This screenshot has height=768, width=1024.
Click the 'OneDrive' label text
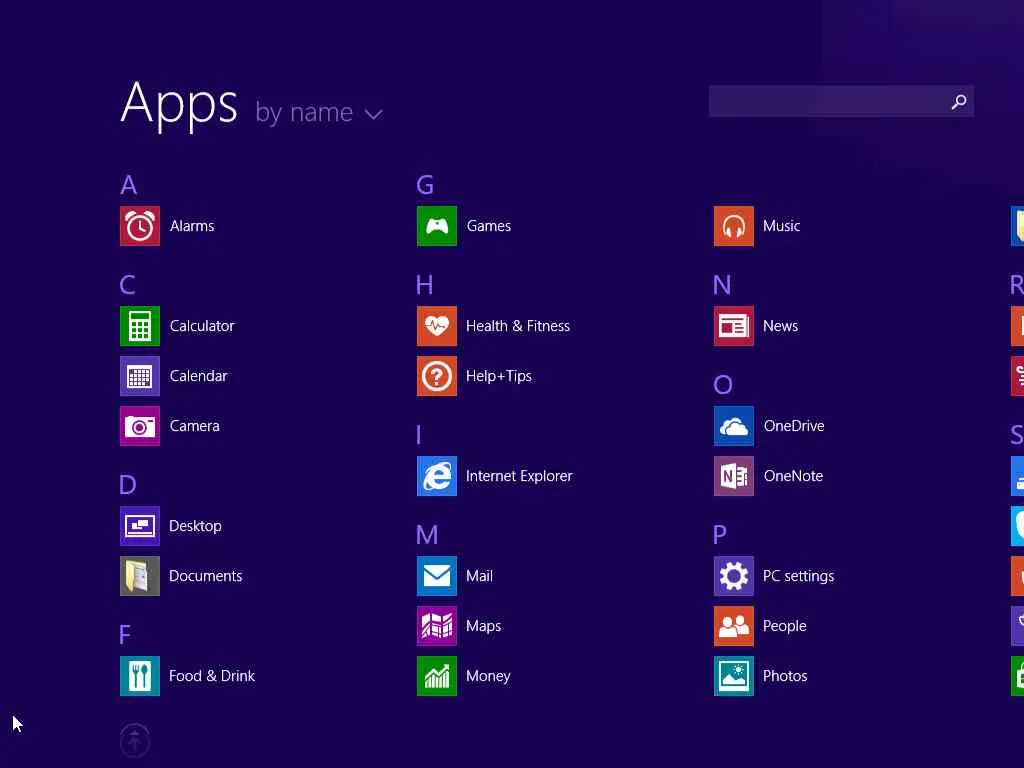coord(794,426)
